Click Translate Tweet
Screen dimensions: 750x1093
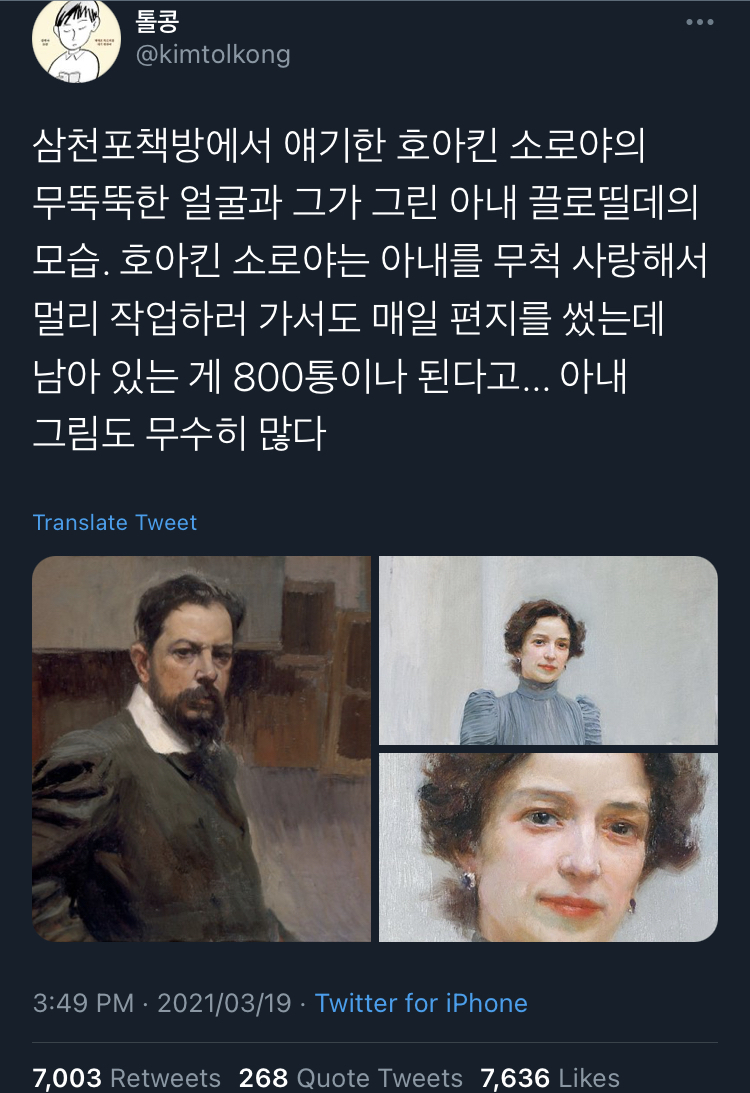(x=115, y=522)
